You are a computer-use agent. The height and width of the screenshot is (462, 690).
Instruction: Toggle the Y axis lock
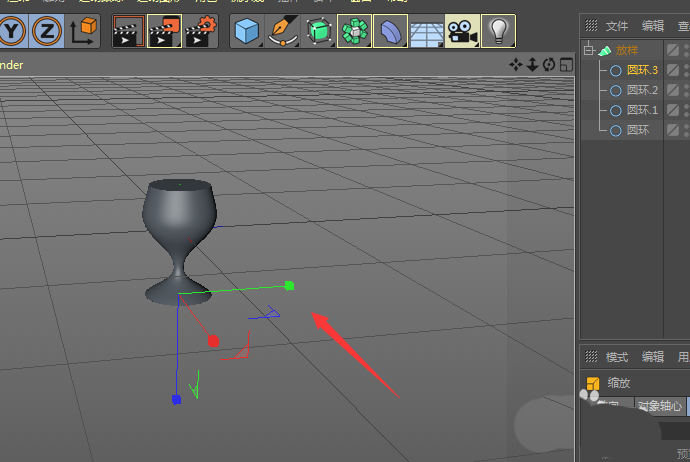(x=10, y=32)
